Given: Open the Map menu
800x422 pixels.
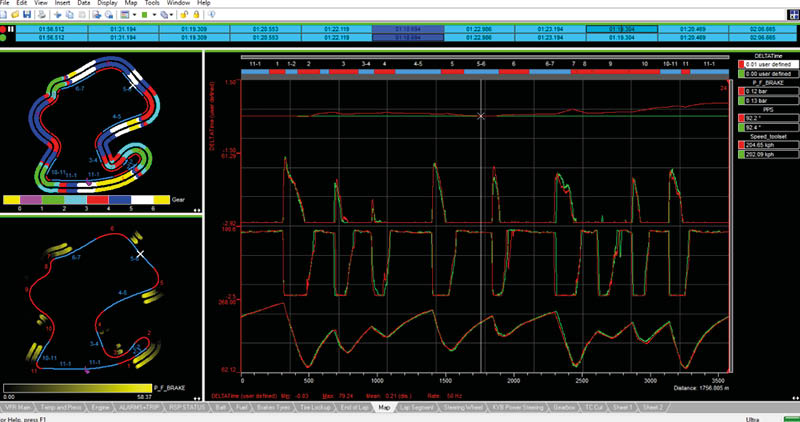Looking at the screenshot, I should (x=131, y=3).
